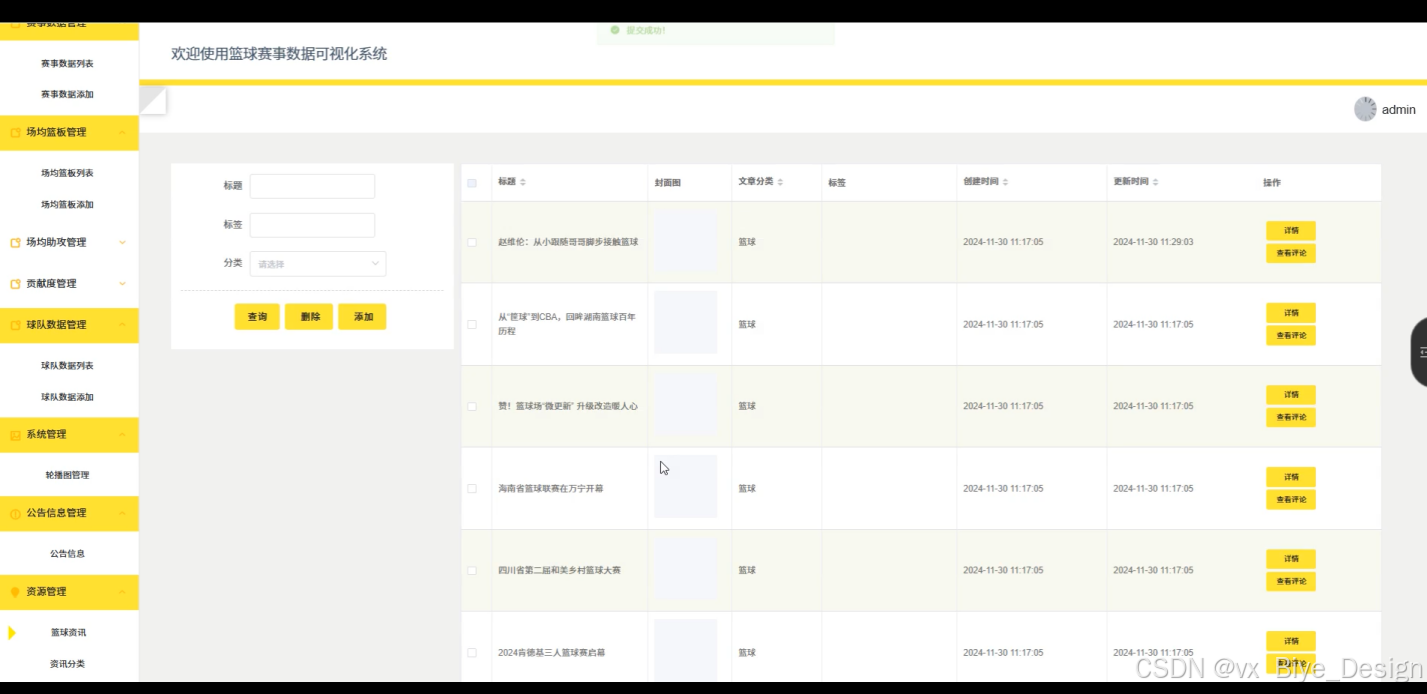Screen dimensions: 1427x694
Task: Check the row 篮球场"微更新"升级改造暖人心
Action: coord(472,406)
